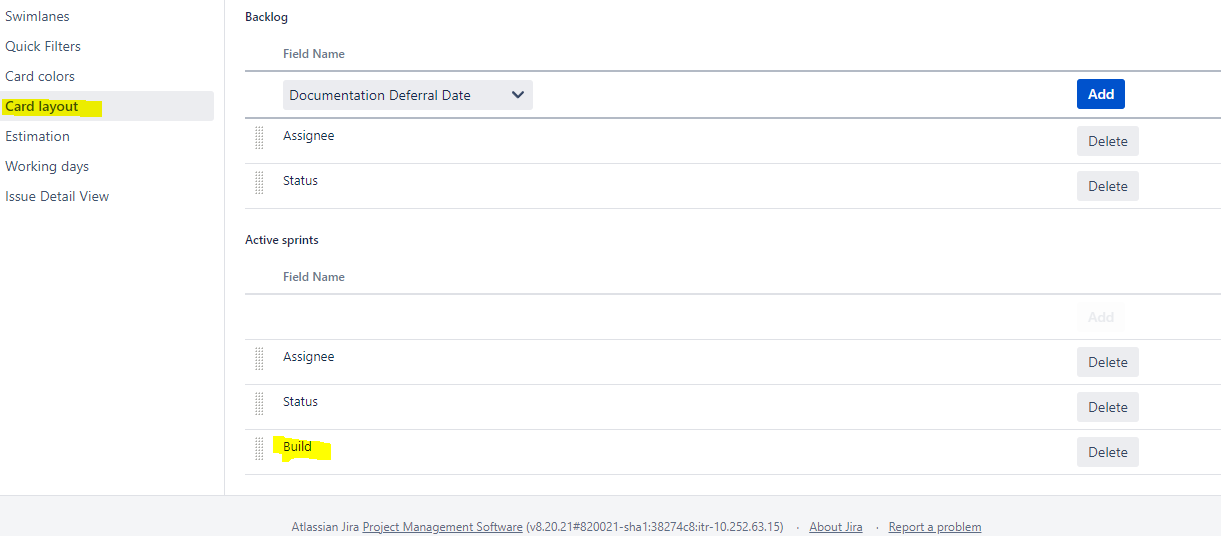This screenshot has height=536, width=1221.
Task: Delete the Status field from Backlog
Action: pos(1108,186)
